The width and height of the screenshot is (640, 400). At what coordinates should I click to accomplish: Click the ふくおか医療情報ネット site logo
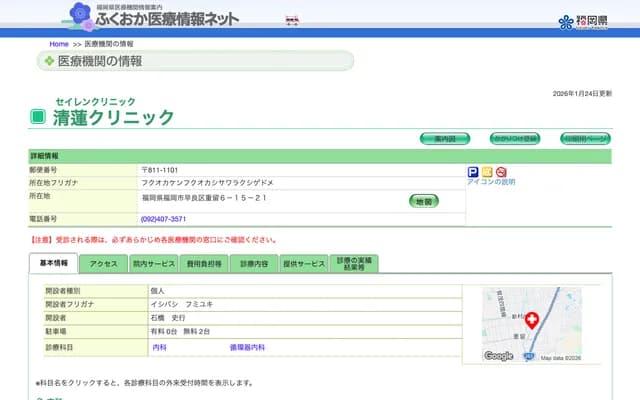point(150,16)
